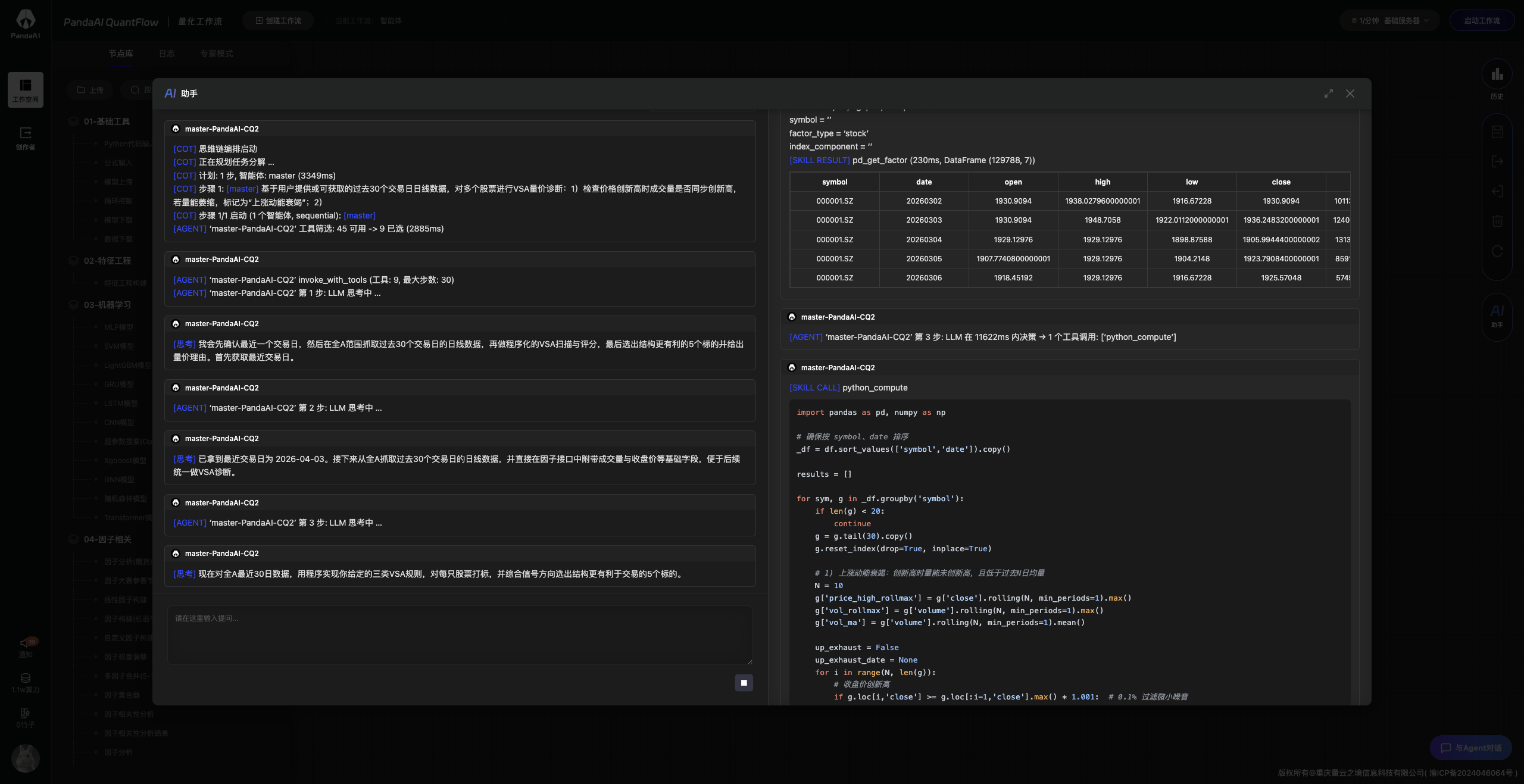Viewport: 1524px width, 784px height.
Task: Switch to the 日志 tab
Action: 167,54
